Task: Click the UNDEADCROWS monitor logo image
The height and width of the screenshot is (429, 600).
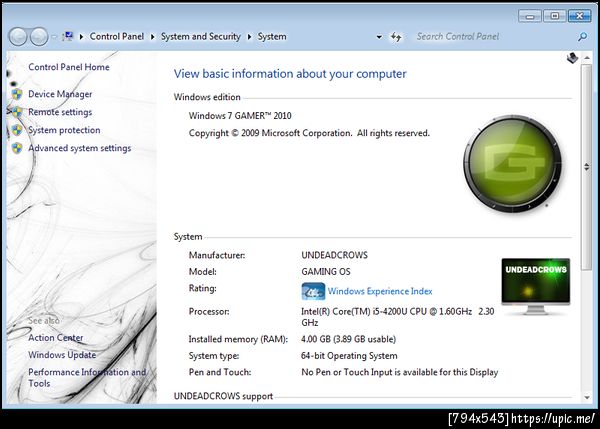Action: 536,286
